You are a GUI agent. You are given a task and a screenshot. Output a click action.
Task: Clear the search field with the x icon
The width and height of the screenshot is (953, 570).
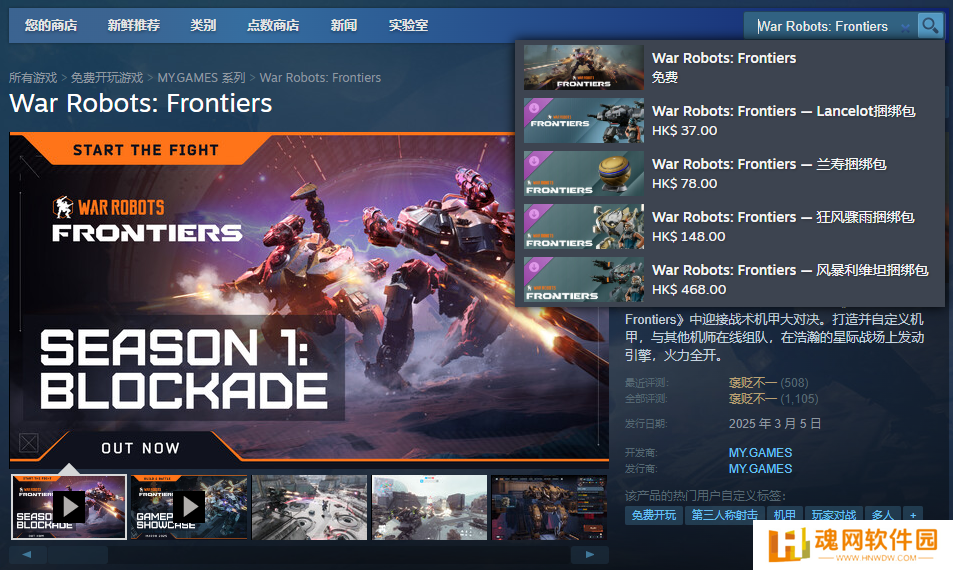click(x=906, y=27)
